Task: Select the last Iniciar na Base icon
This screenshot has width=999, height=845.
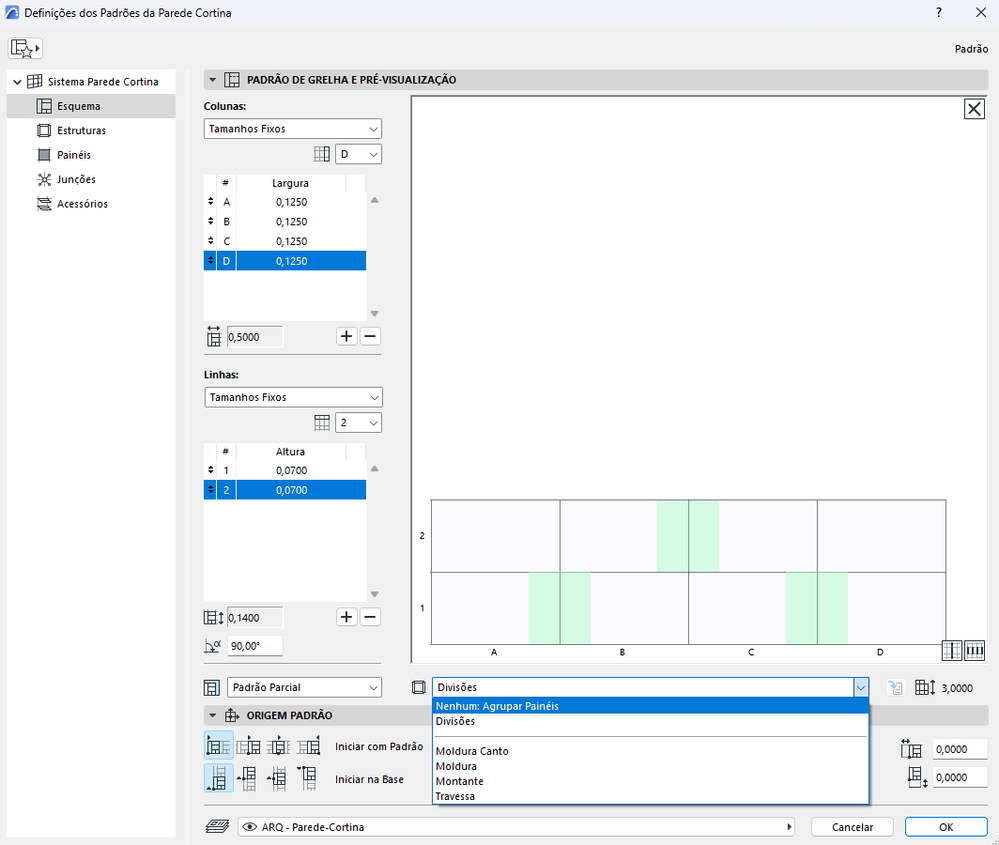Action: point(307,778)
